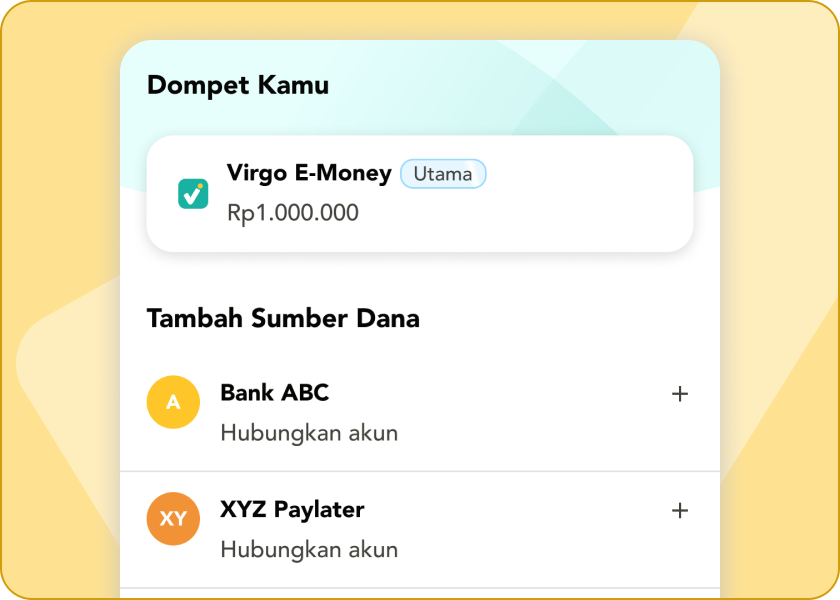Screen dimensions: 840x600
Task: Click the orange "XY" Paylater avatar
Action: click(x=173, y=519)
